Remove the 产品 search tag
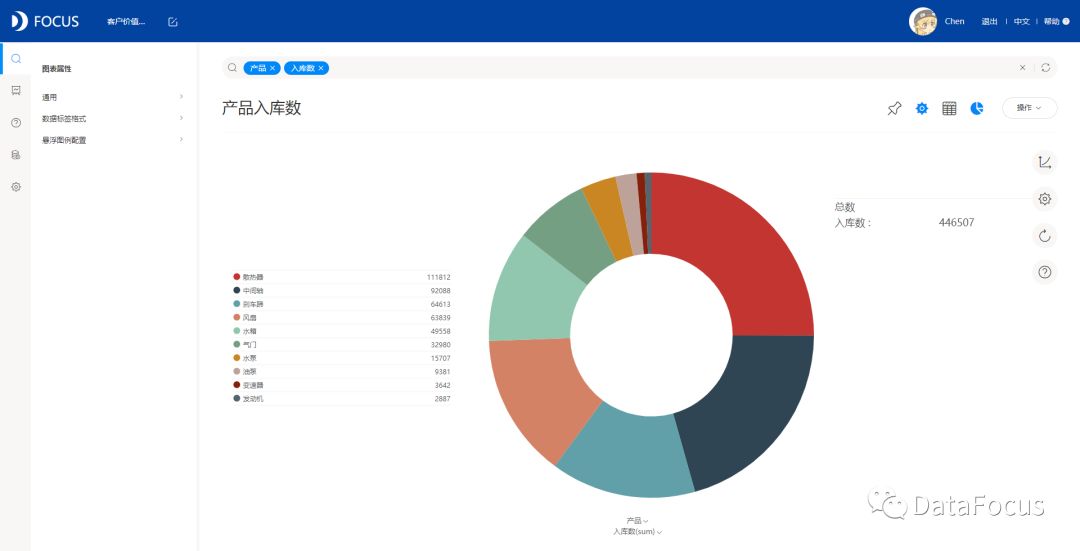This screenshot has height=551, width=1080. (x=273, y=68)
